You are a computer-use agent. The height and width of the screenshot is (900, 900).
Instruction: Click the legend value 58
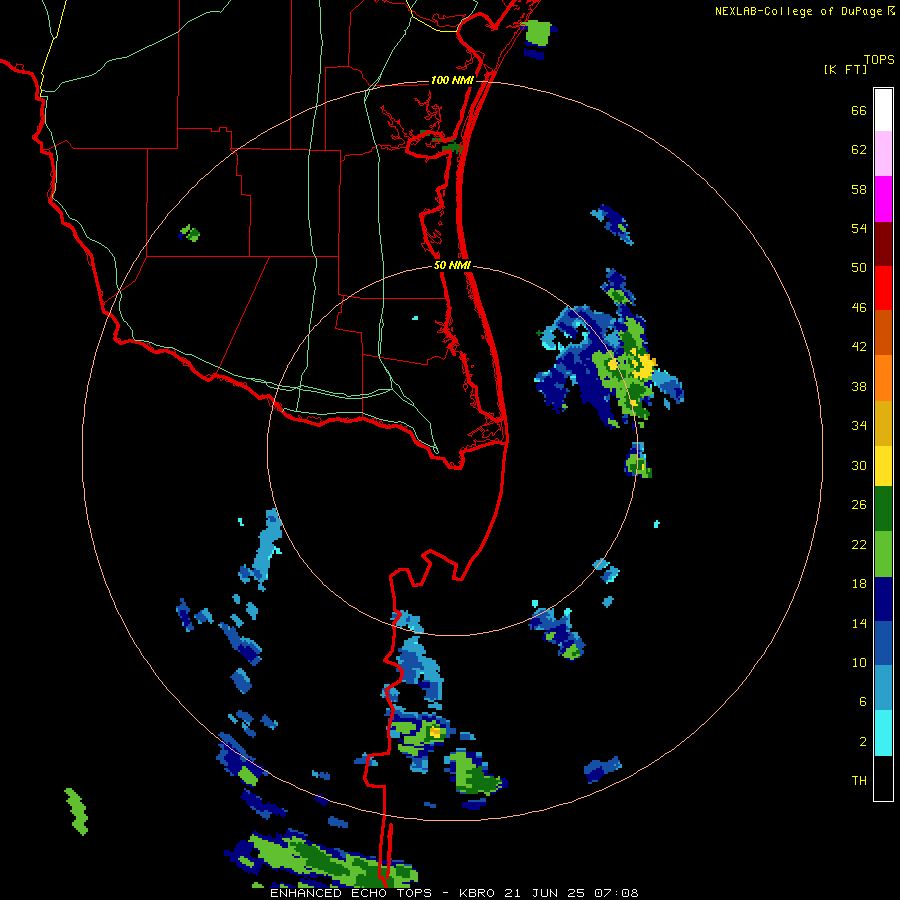coord(859,189)
